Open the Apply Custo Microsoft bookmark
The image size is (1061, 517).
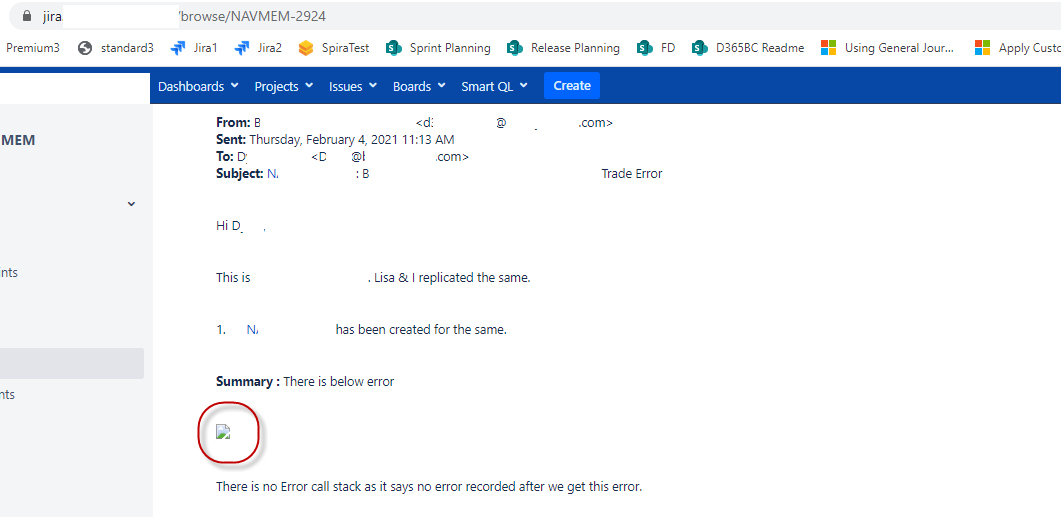(1017, 48)
